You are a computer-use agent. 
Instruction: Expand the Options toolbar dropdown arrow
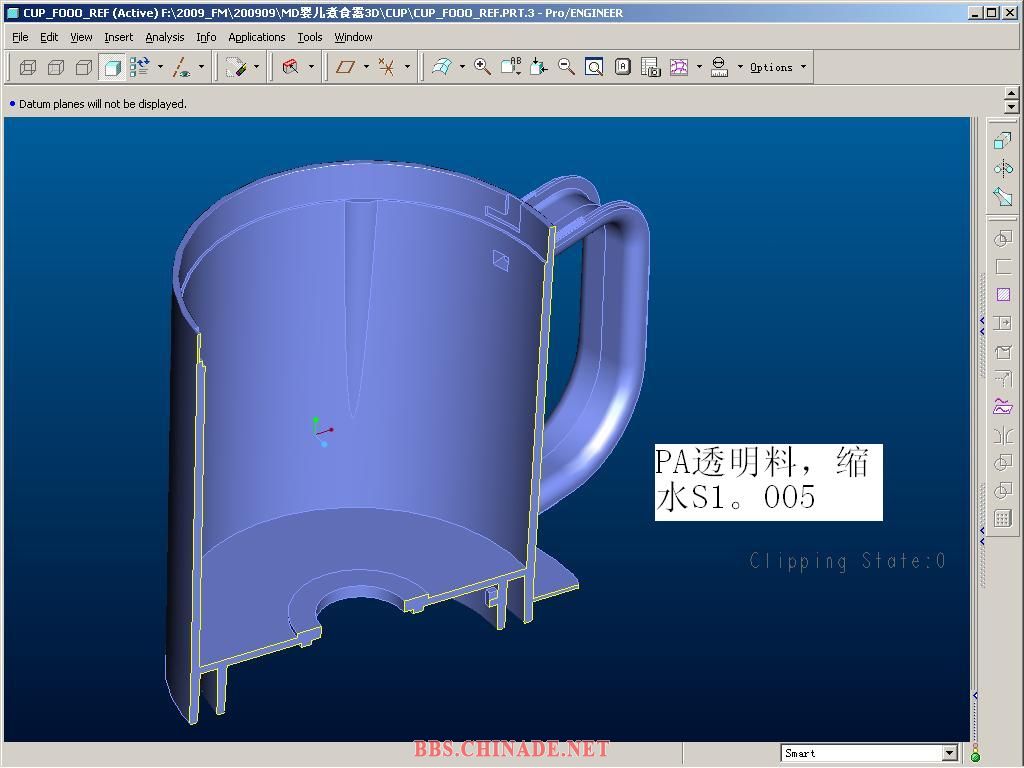803,67
